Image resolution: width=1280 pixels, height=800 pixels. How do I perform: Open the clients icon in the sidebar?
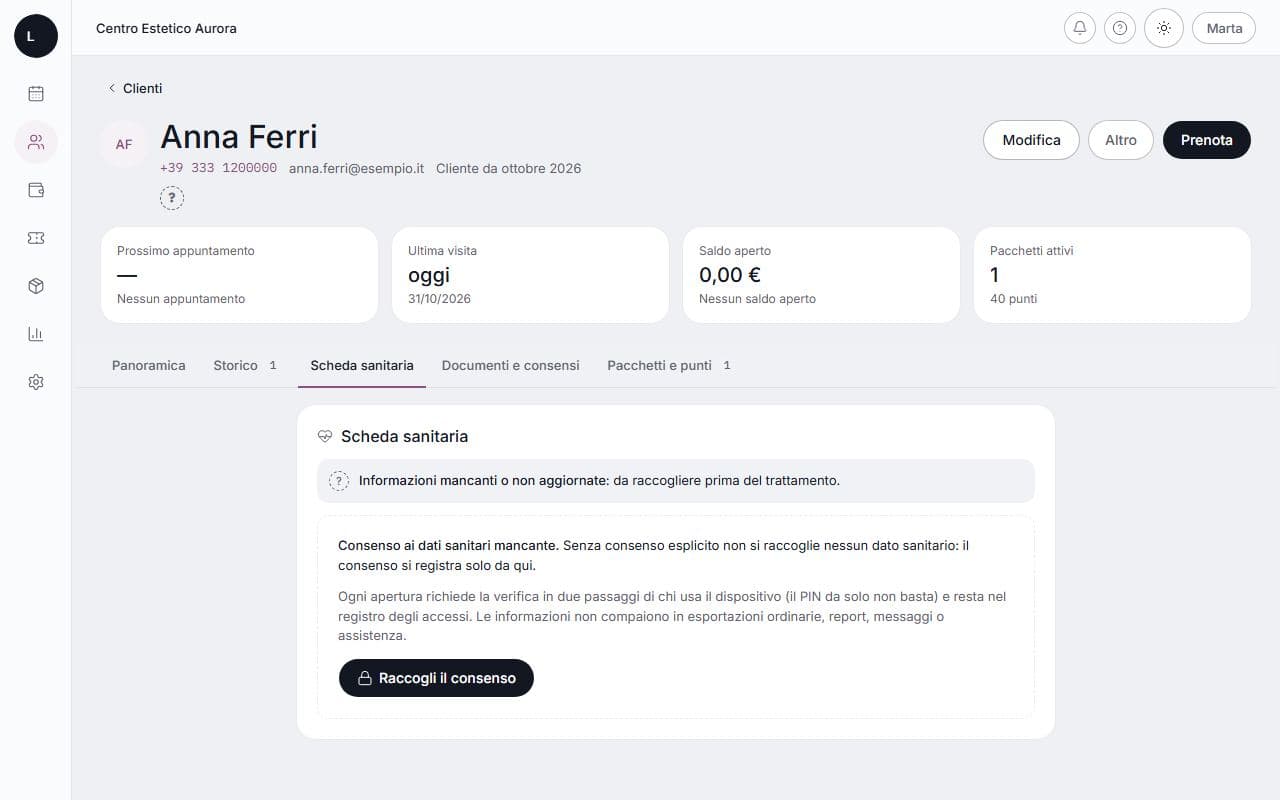coord(36,142)
